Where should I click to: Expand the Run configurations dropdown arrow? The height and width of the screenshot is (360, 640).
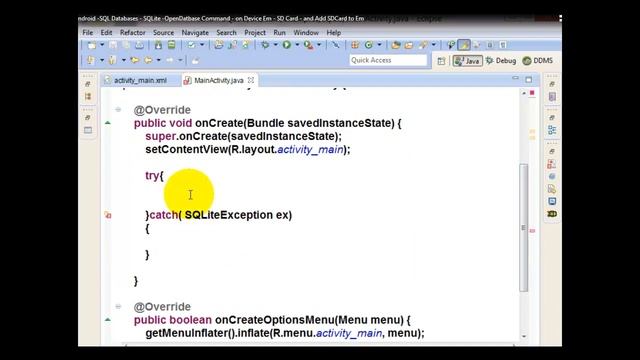(297, 45)
